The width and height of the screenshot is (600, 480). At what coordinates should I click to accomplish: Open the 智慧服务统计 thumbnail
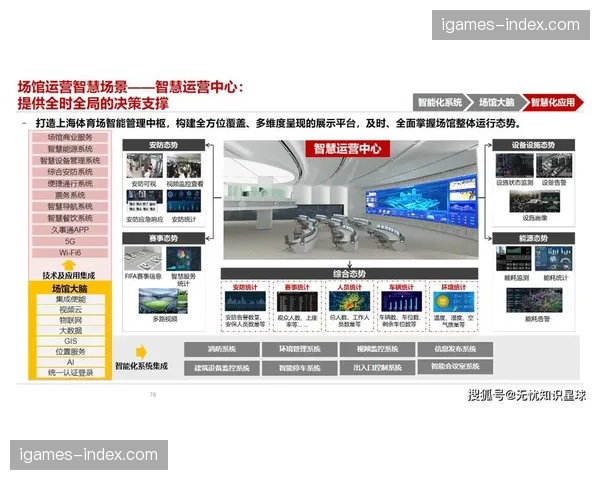click(x=184, y=258)
